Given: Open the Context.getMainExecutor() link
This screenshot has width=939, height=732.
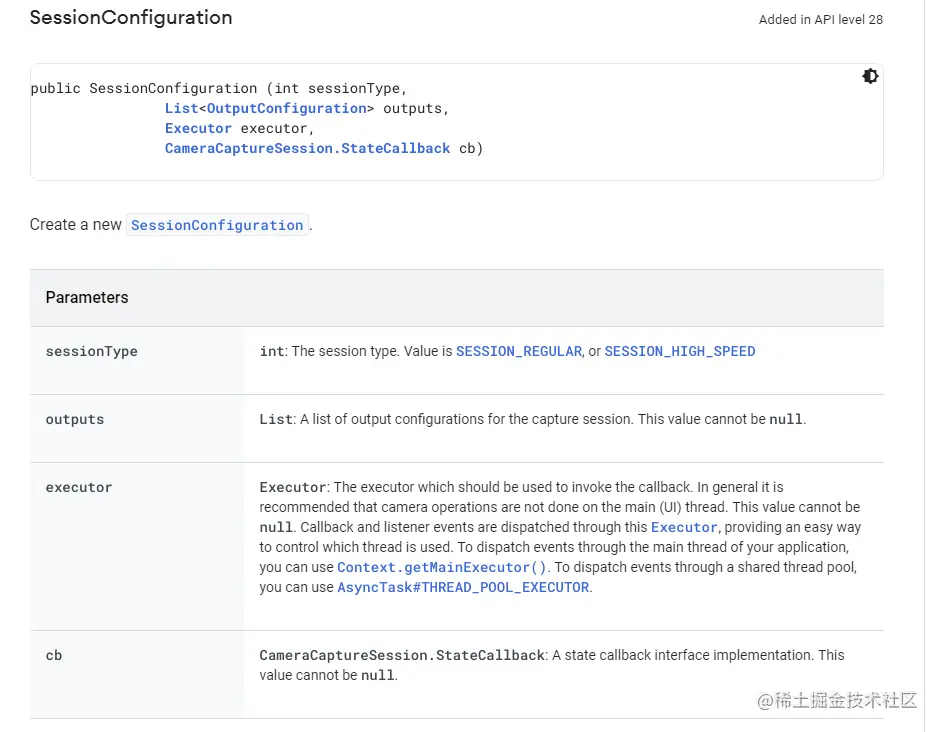Looking at the screenshot, I should (442, 567).
